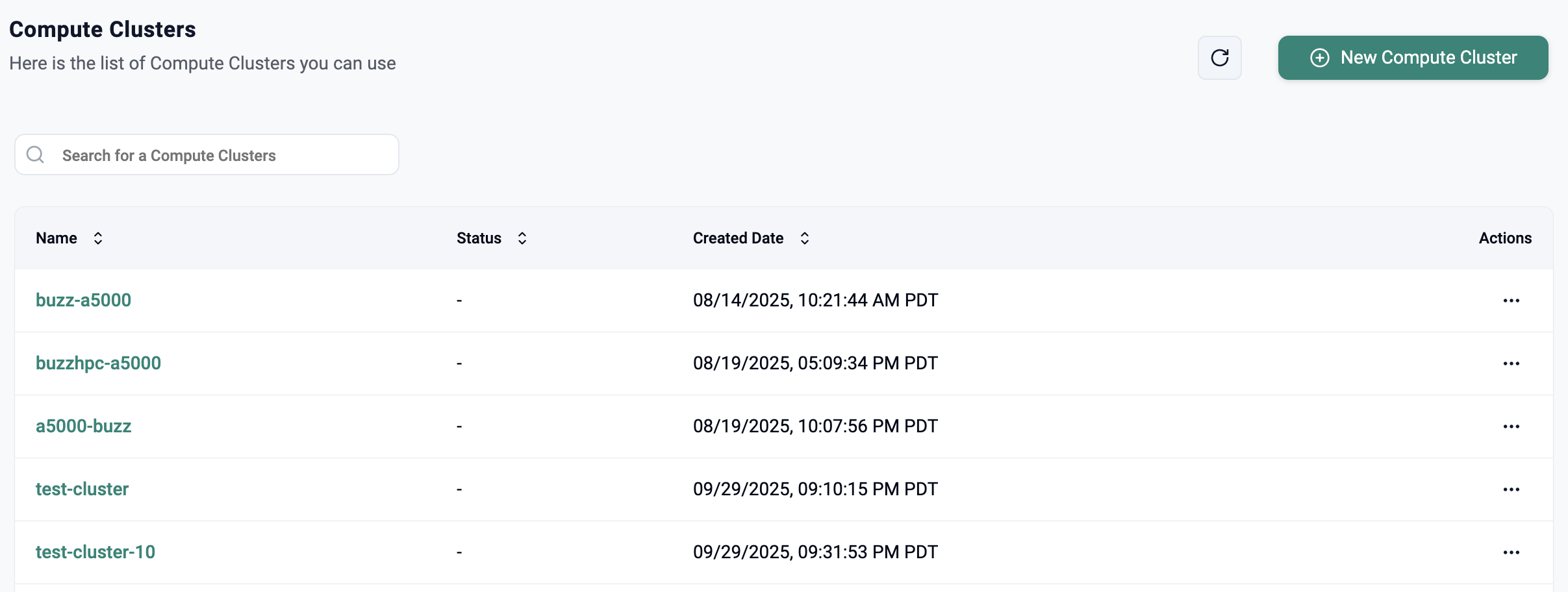Click the plus icon on New Compute Cluster
1568x592 pixels.
pyautogui.click(x=1319, y=58)
